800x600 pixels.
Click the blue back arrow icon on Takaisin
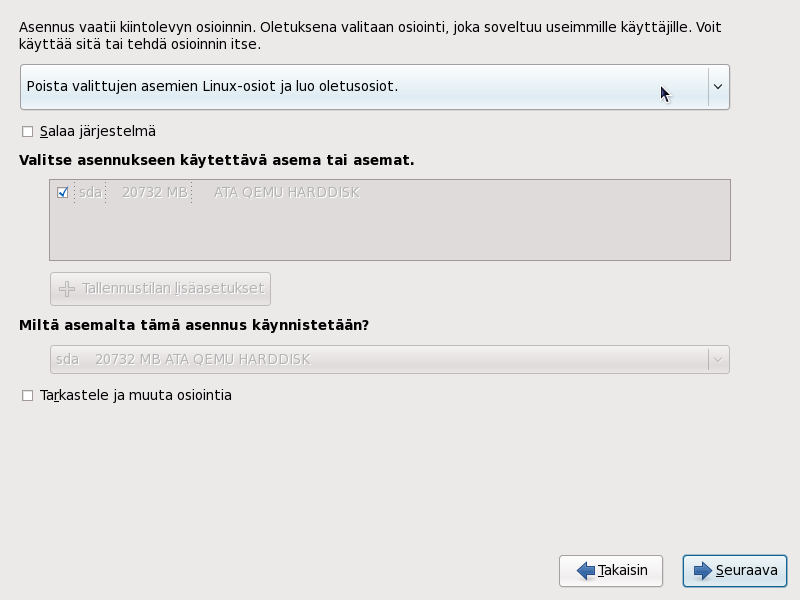(586, 571)
